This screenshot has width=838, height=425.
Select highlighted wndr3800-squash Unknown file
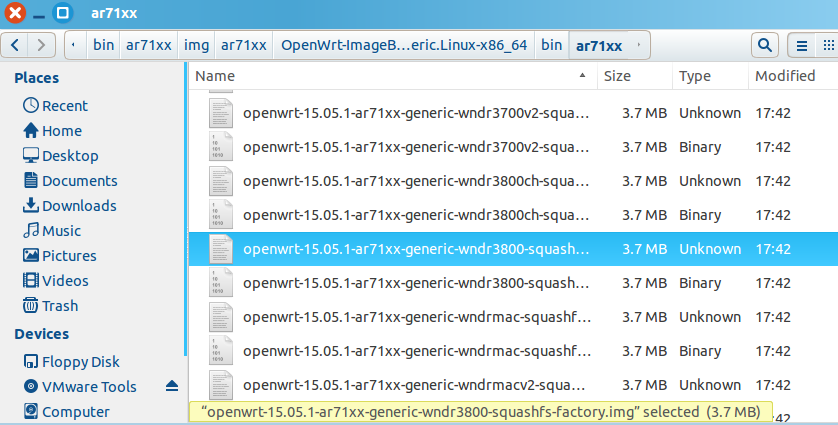[513, 249]
